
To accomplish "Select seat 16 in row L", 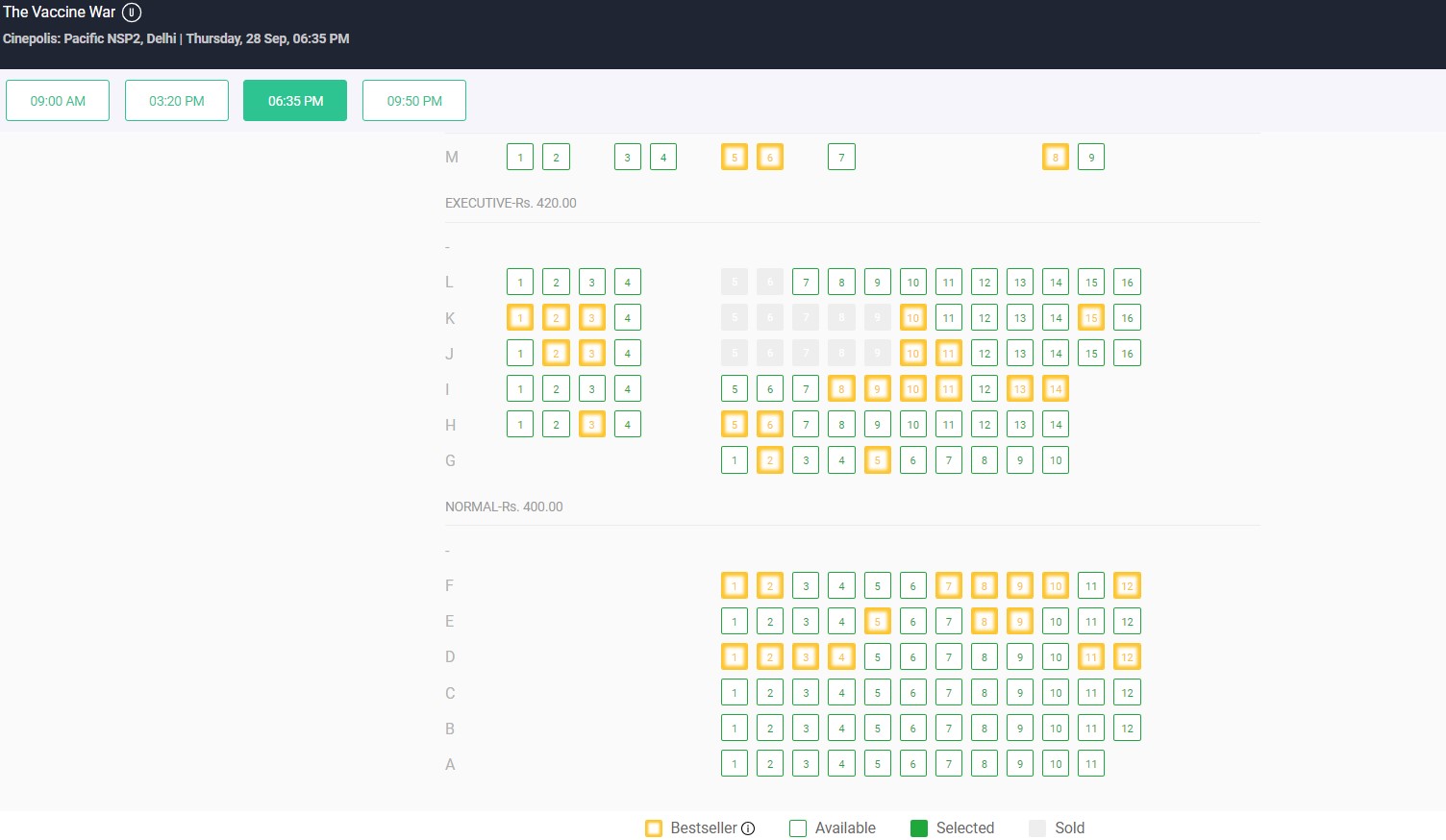I will [1127, 283].
